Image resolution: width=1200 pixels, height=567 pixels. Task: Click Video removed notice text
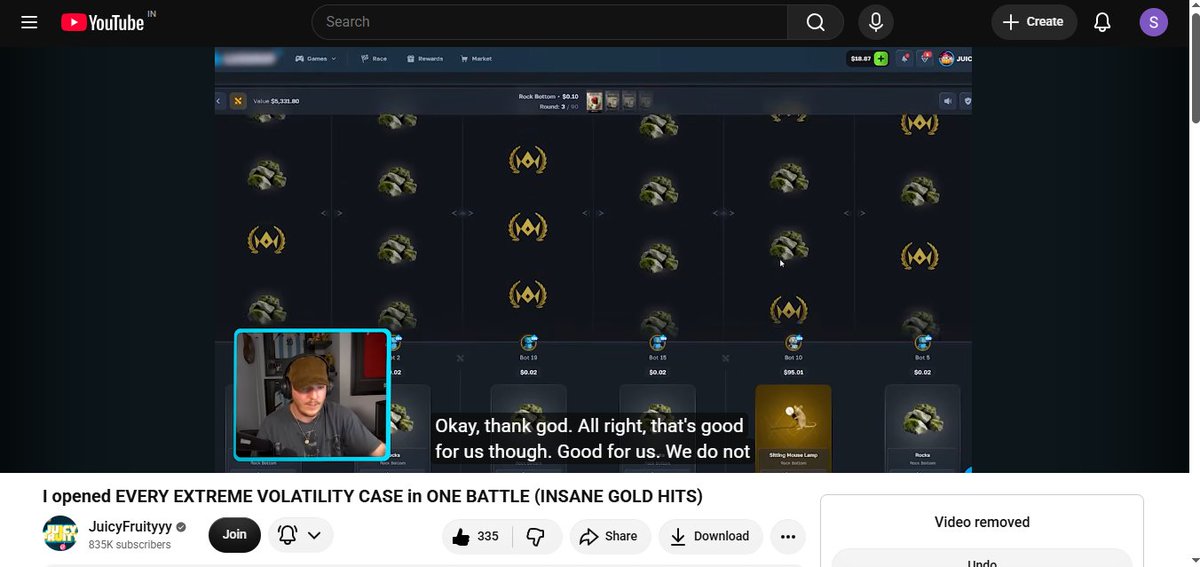(x=982, y=522)
